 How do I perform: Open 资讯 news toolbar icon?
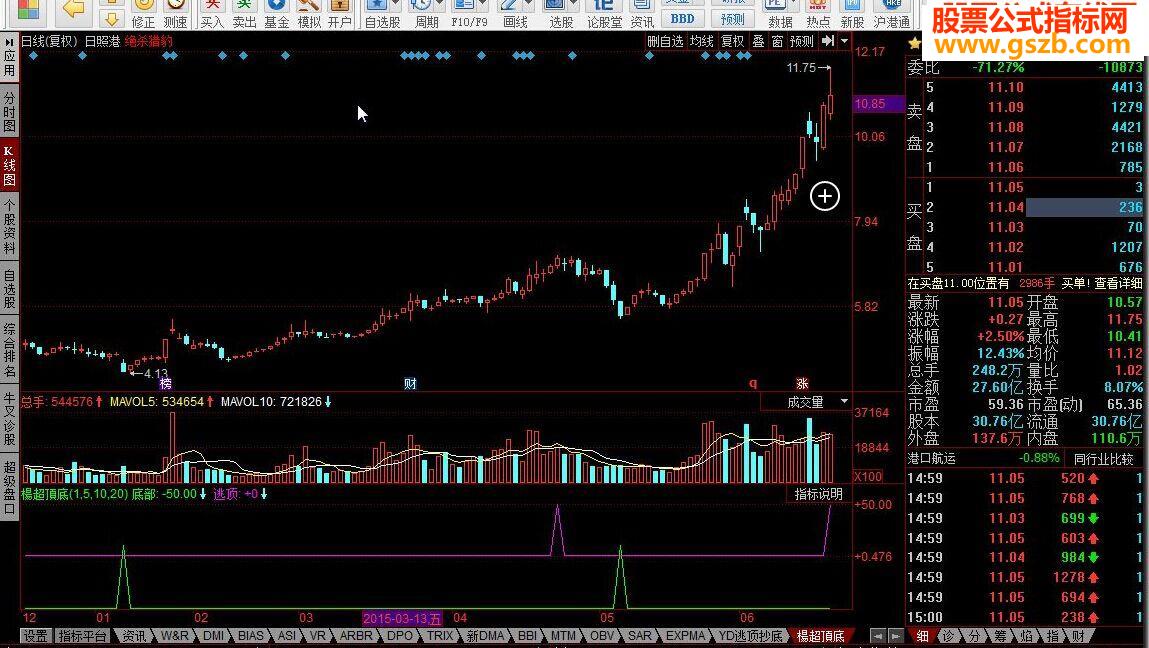click(x=642, y=14)
